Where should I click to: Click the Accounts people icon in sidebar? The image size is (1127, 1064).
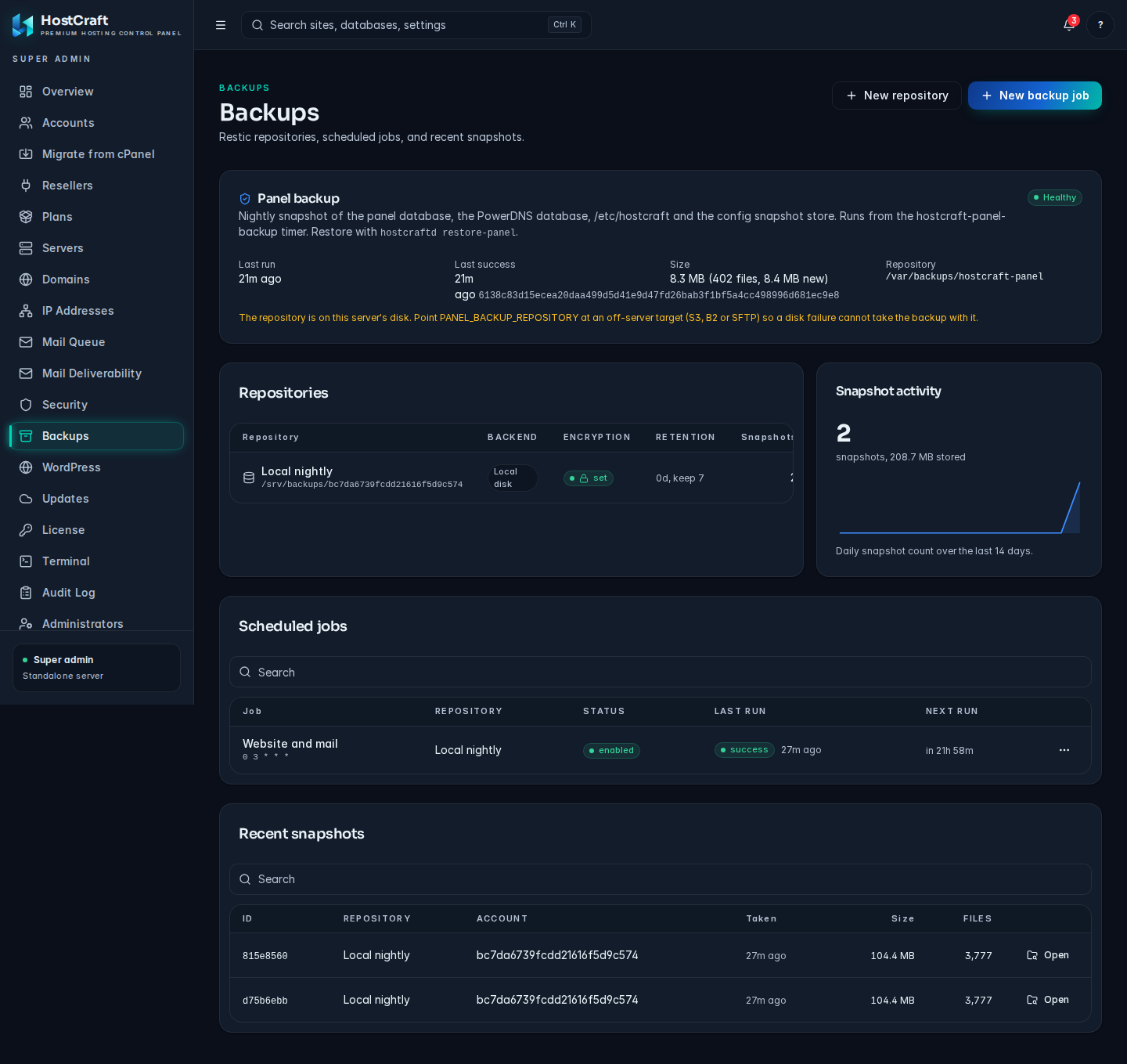pos(26,123)
